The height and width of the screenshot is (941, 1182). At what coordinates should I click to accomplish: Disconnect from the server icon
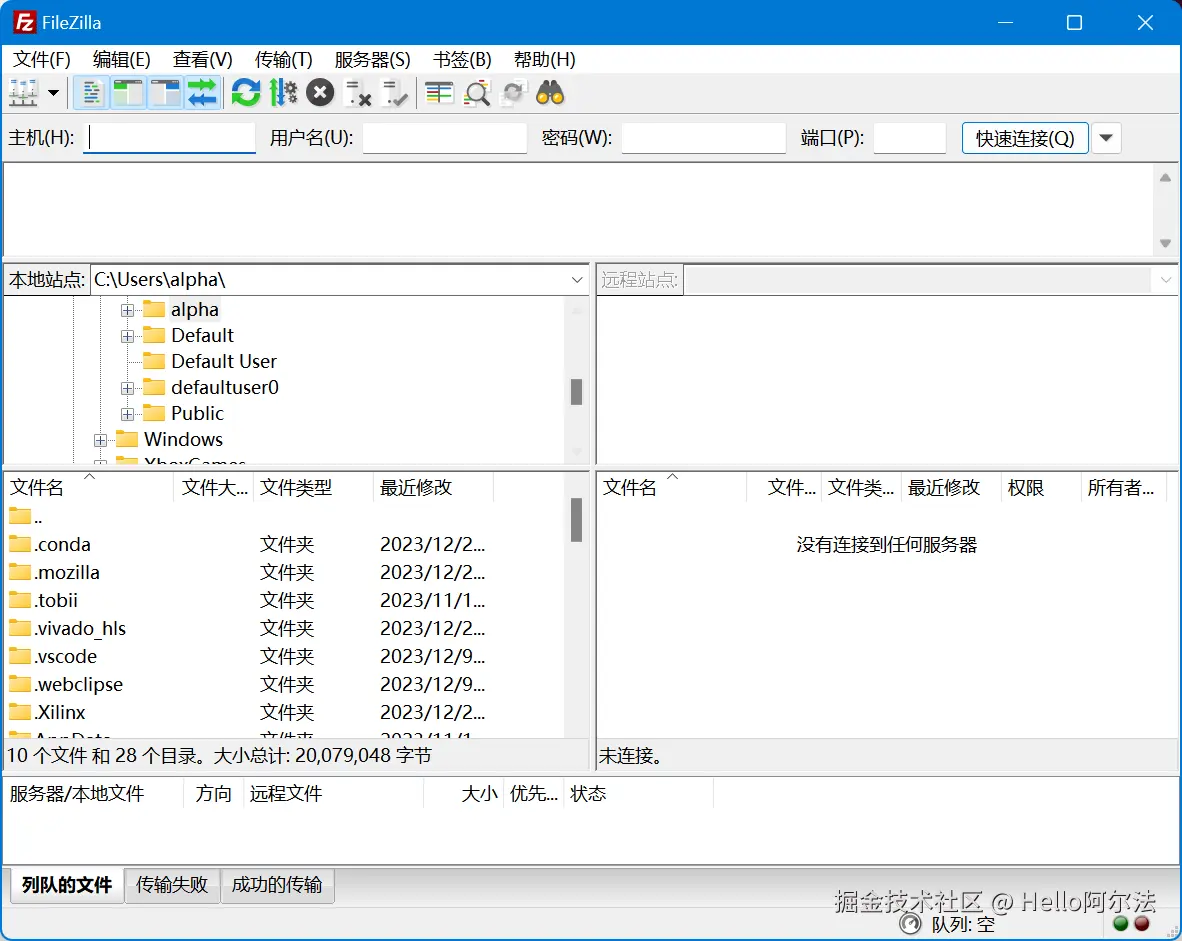(x=357, y=93)
